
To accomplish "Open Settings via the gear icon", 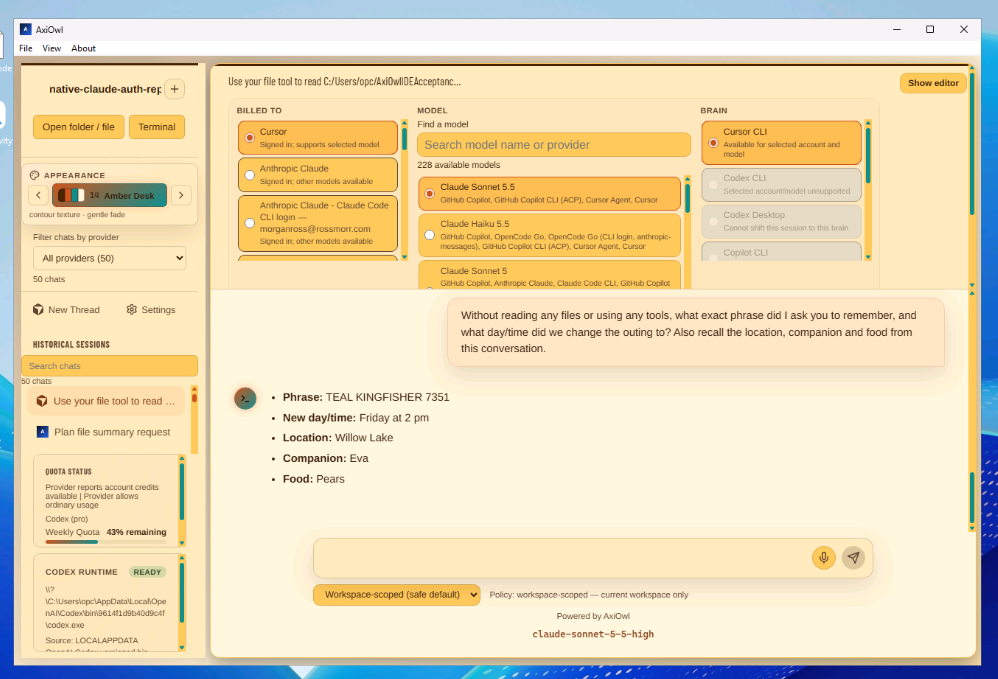I will [132, 309].
